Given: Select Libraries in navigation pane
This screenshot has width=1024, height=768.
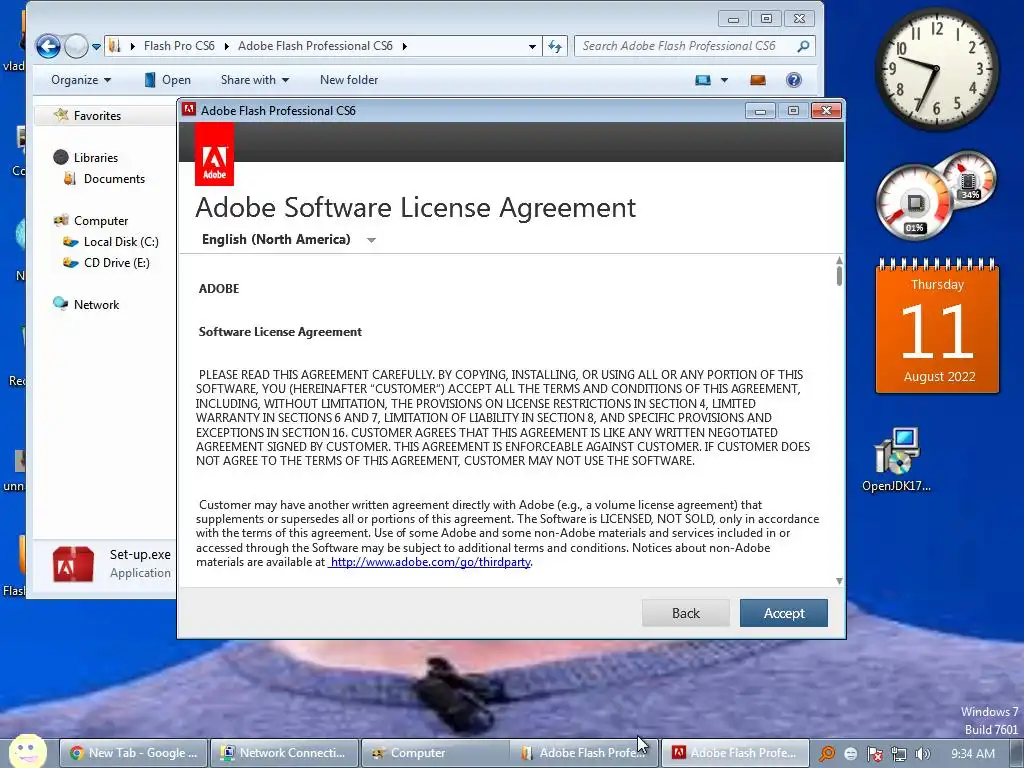Looking at the screenshot, I should point(95,157).
